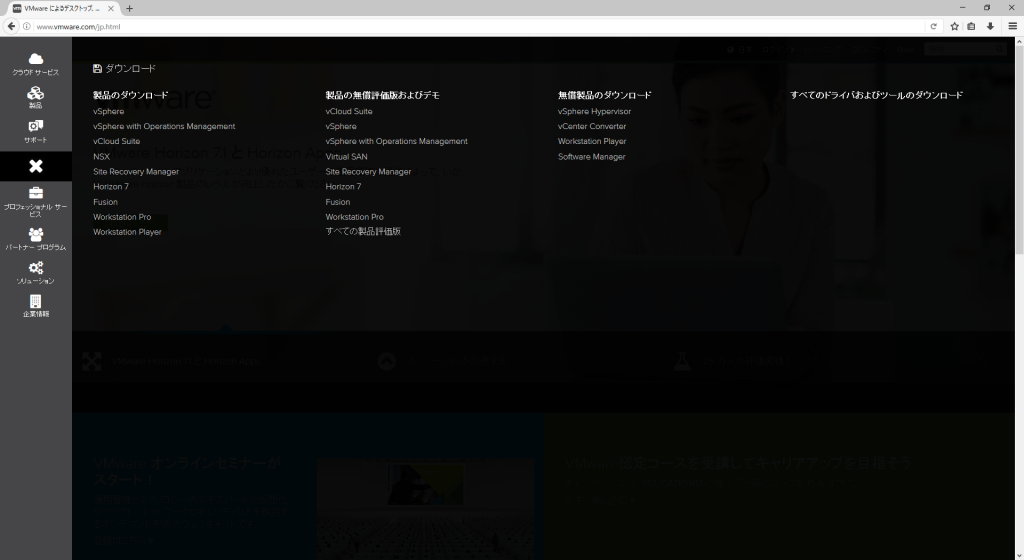The width and height of the screenshot is (1024, 560).
Task: Open Workstation Player under product downloads
Action: tap(127, 232)
